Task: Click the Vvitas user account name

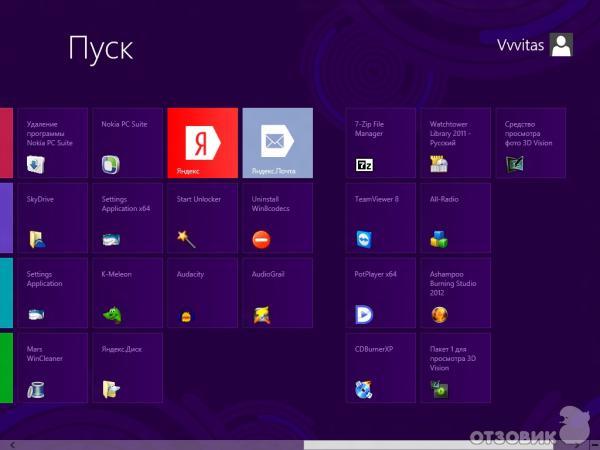Action: (x=520, y=44)
